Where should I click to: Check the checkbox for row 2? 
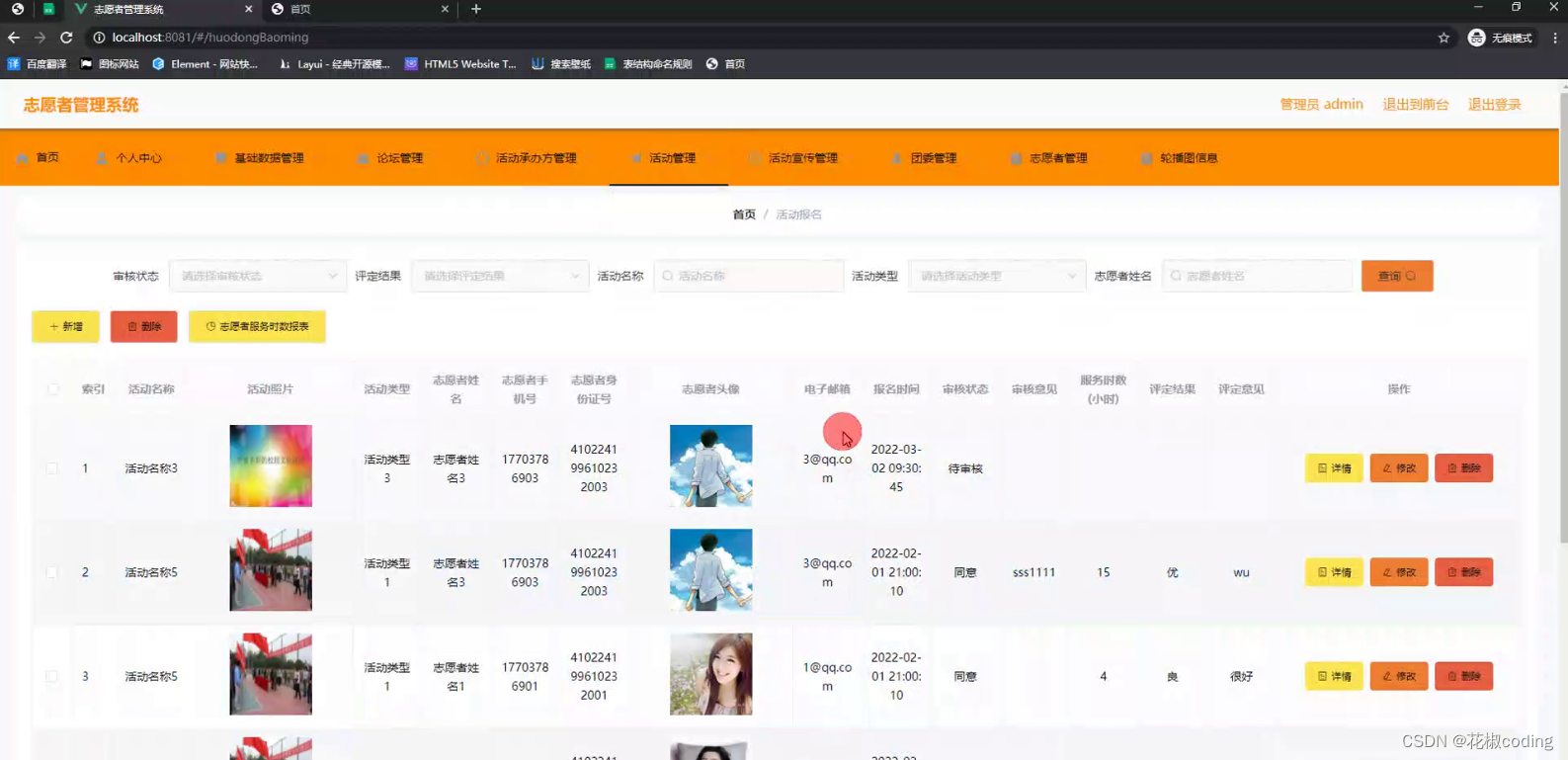click(x=52, y=572)
